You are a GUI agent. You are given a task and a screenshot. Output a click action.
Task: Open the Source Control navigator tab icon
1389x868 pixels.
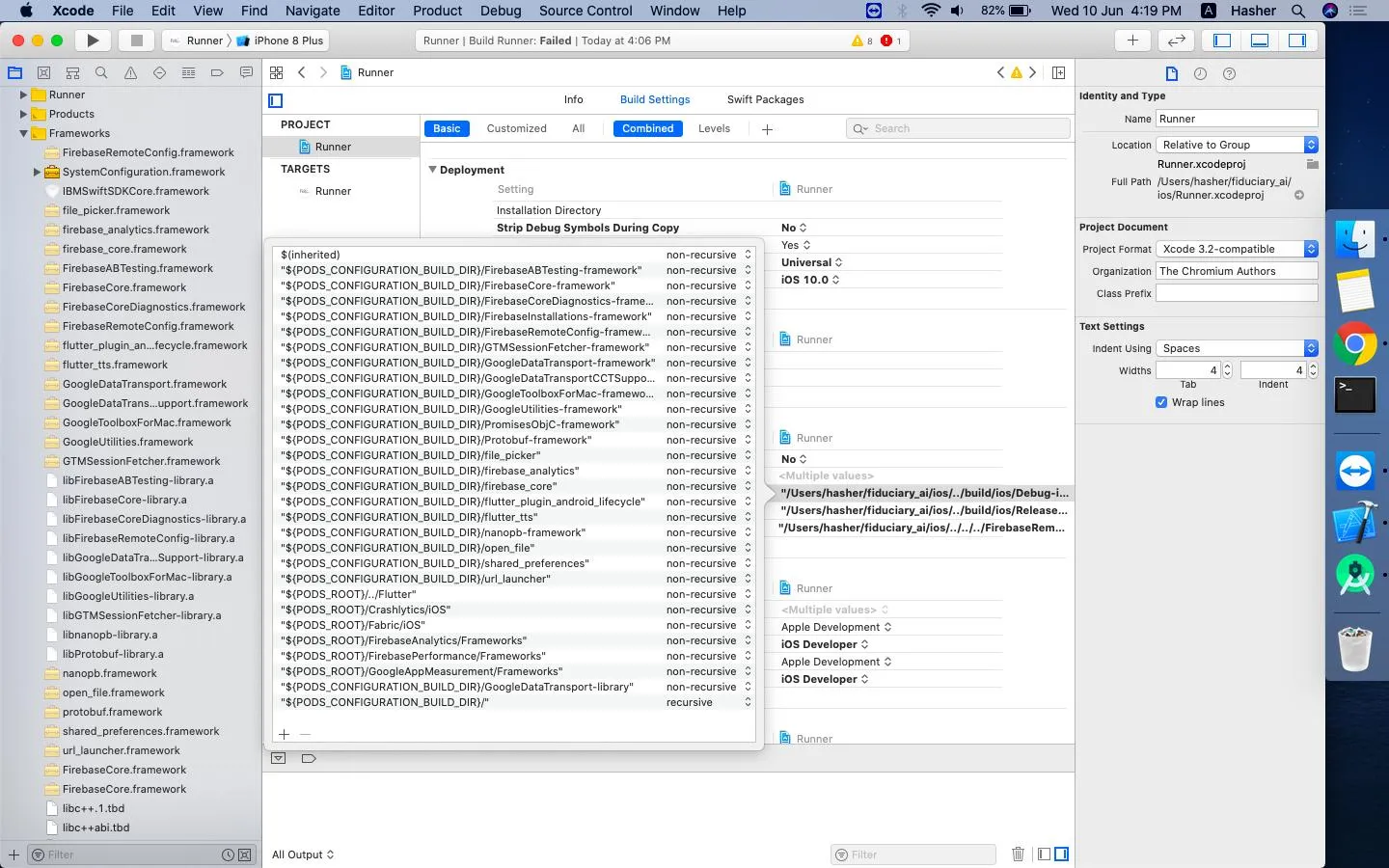tap(43, 73)
